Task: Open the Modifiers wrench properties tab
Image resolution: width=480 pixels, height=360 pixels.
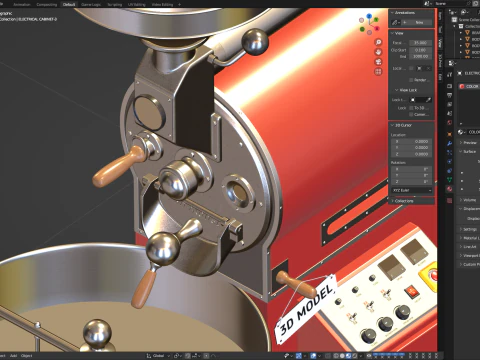Action: (449, 143)
